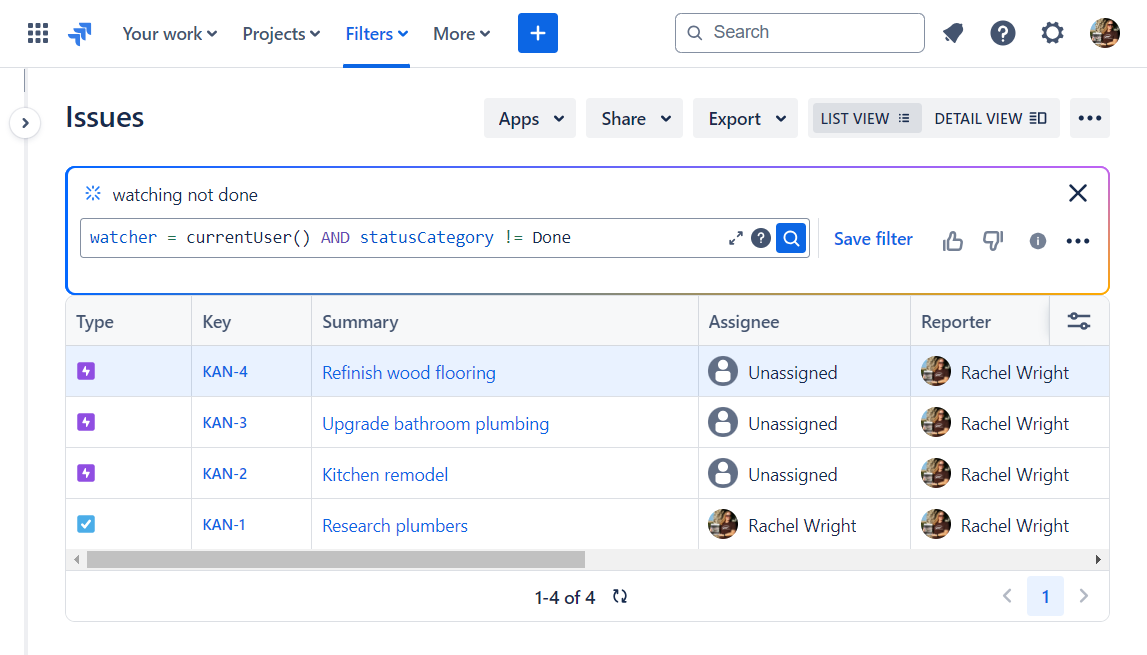This screenshot has height=655, width=1147.
Task: View filter details via the info icon
Action: [1037, 240]
